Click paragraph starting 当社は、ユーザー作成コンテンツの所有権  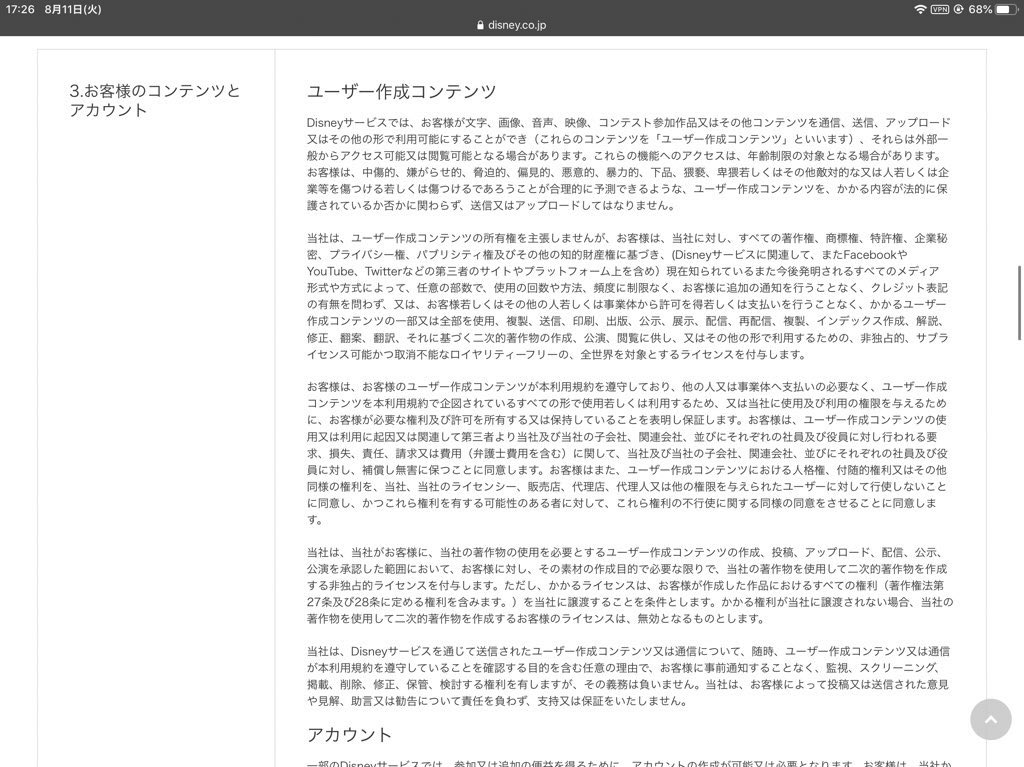point(628,296)
